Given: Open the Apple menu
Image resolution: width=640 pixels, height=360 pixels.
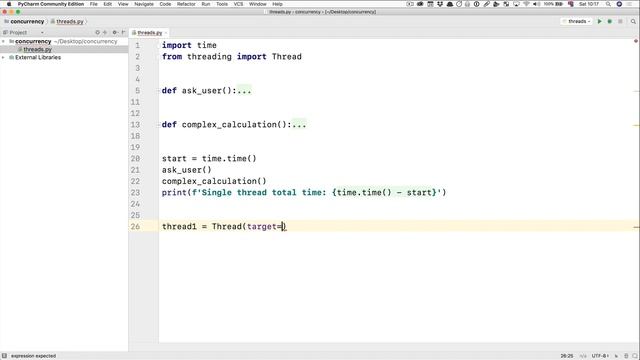Looking at the screenshot, I should click(x=9, y=4).
